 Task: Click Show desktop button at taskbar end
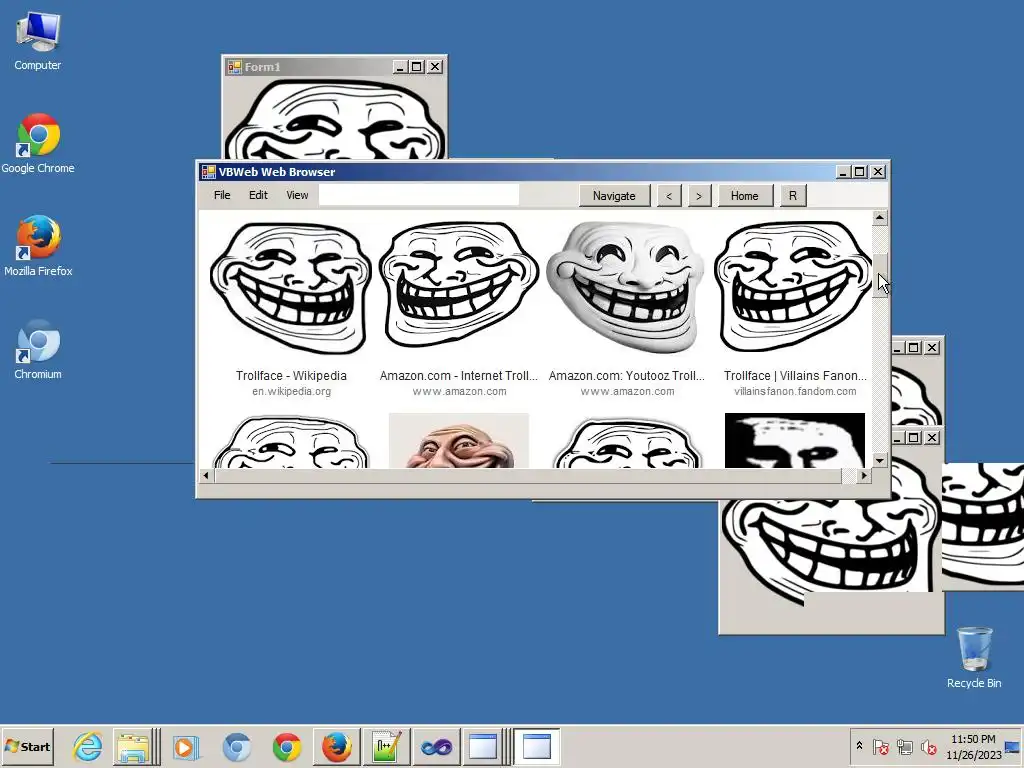pyautogui.click(x=1014, y=746)
